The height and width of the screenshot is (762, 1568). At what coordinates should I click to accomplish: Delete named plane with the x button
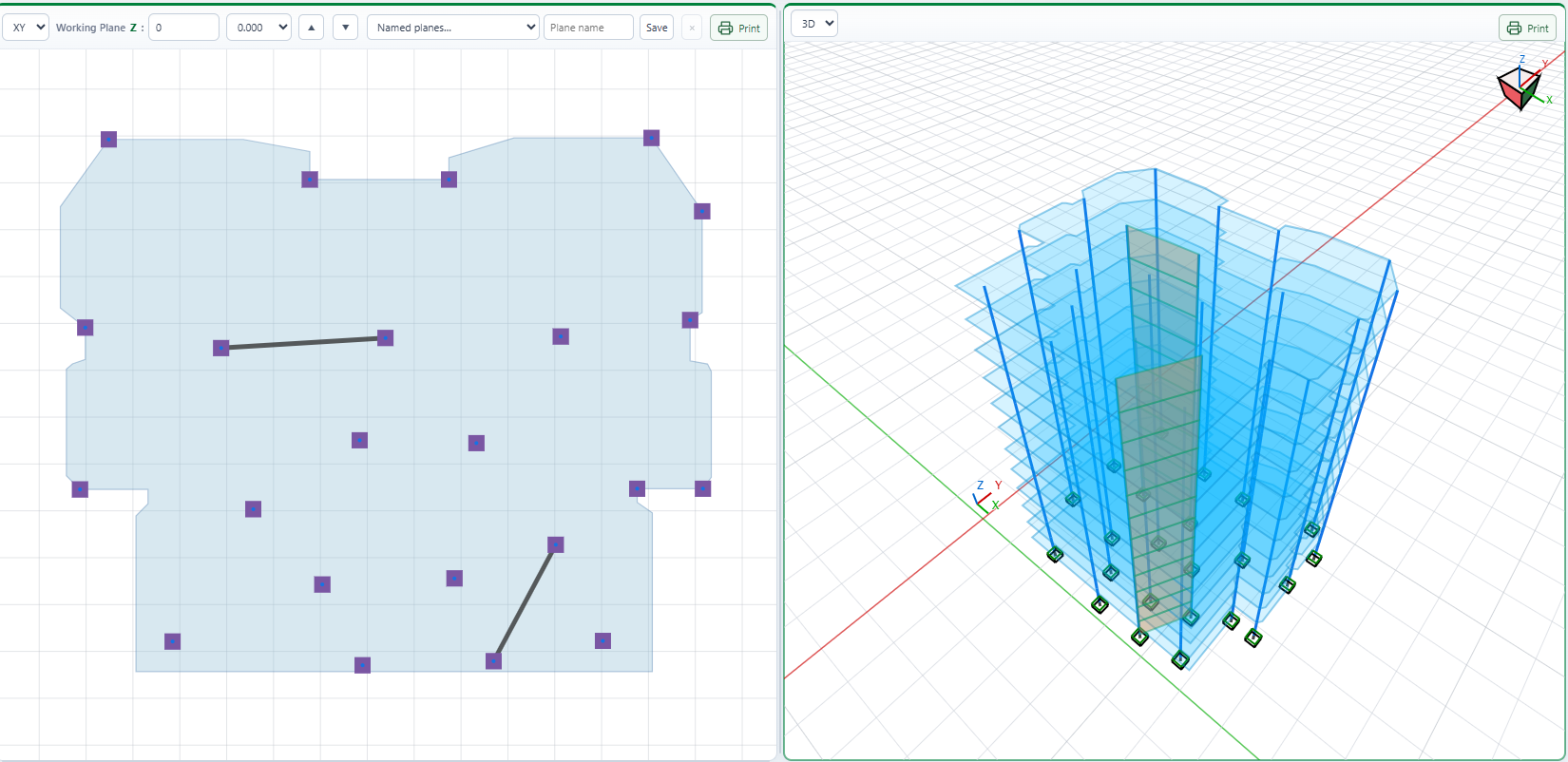click(x=692, y=28)
